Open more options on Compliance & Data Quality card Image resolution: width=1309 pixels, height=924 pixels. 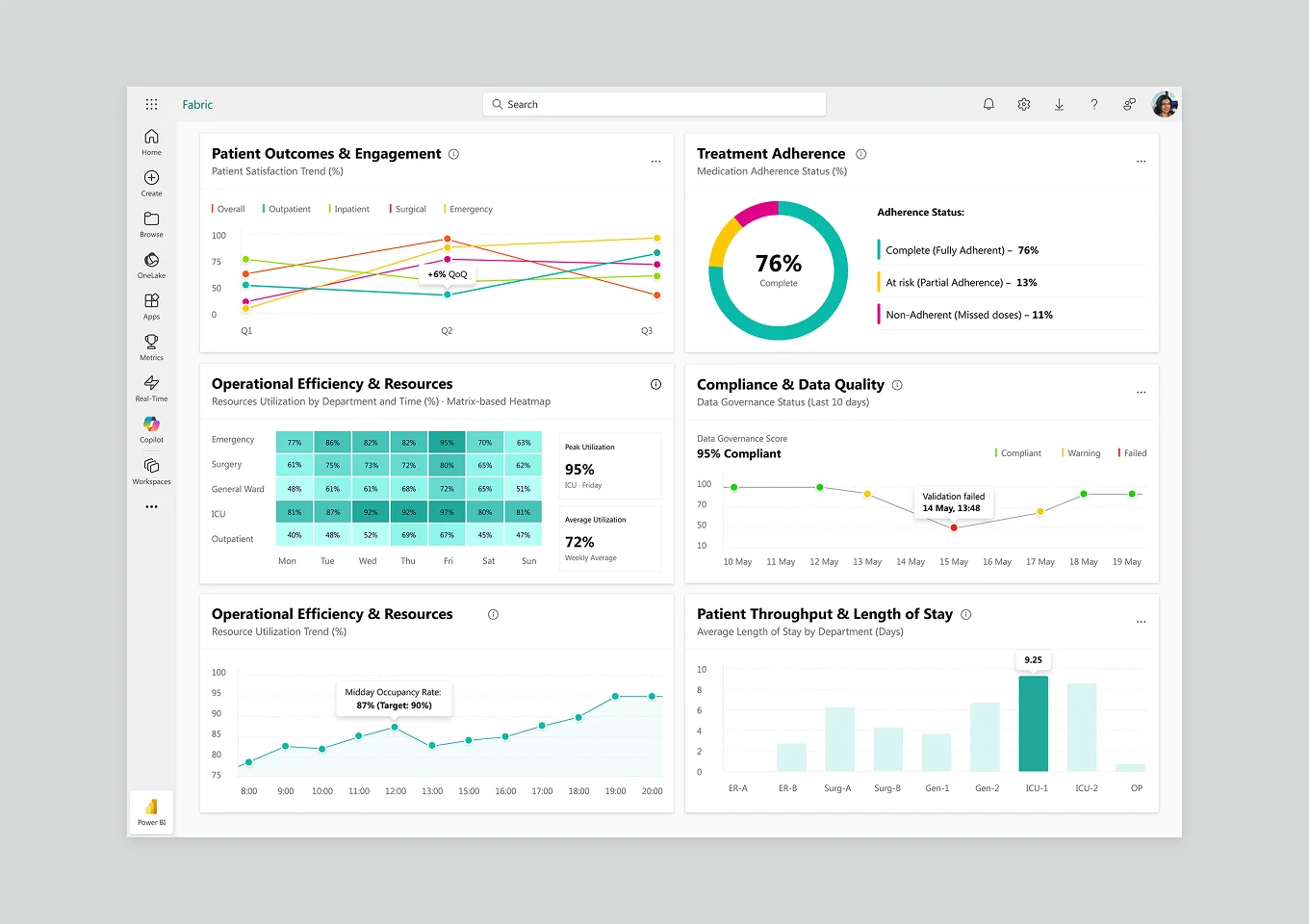[1142, 393]
